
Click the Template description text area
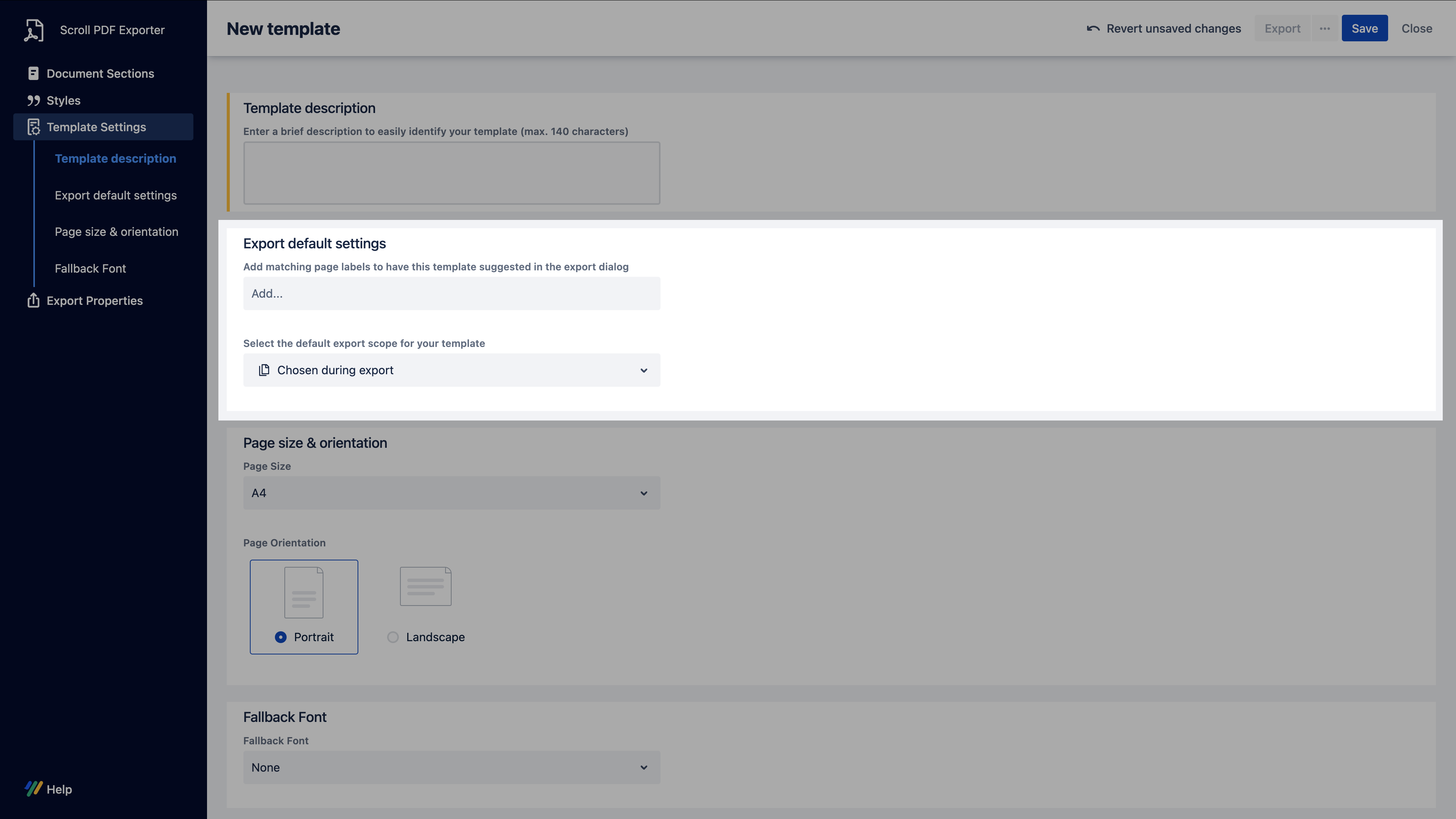click(451, 173)
